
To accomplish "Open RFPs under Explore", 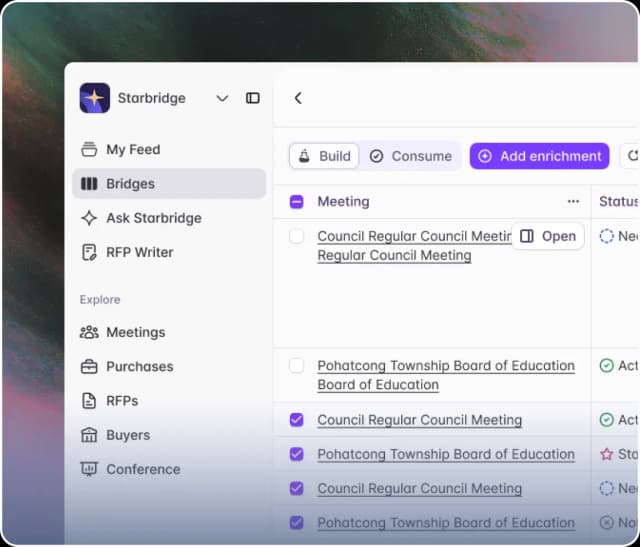I will coord(169,401).
